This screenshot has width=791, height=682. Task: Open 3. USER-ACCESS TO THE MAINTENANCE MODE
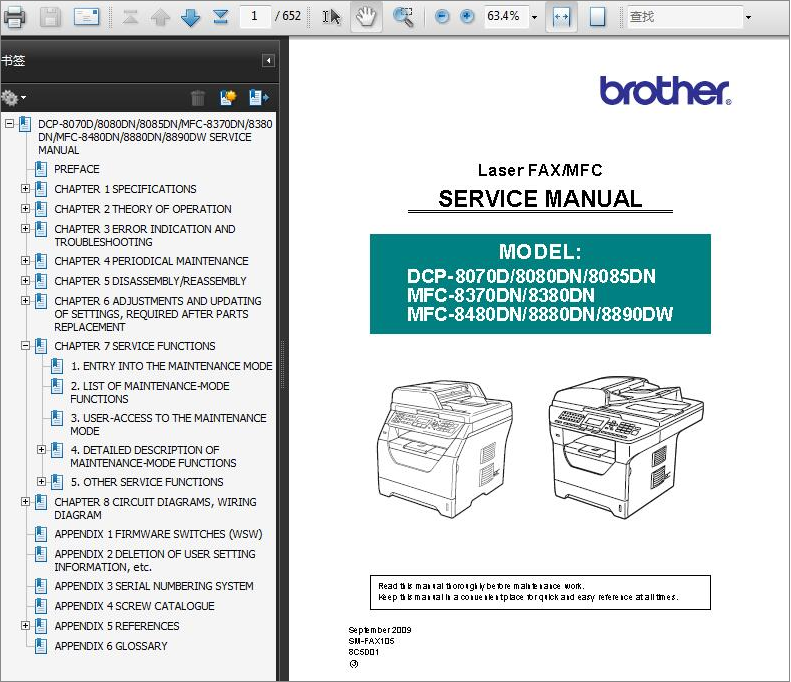point(168,425)
